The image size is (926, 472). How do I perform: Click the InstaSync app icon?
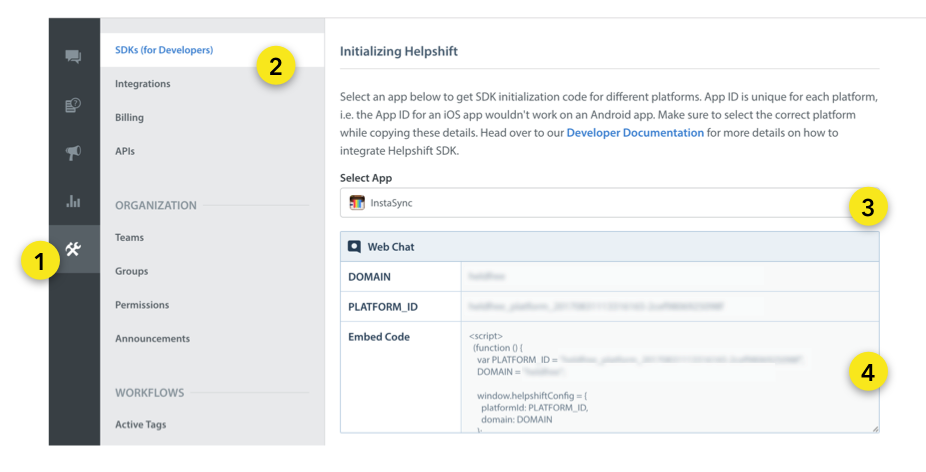tap(357, 203)
